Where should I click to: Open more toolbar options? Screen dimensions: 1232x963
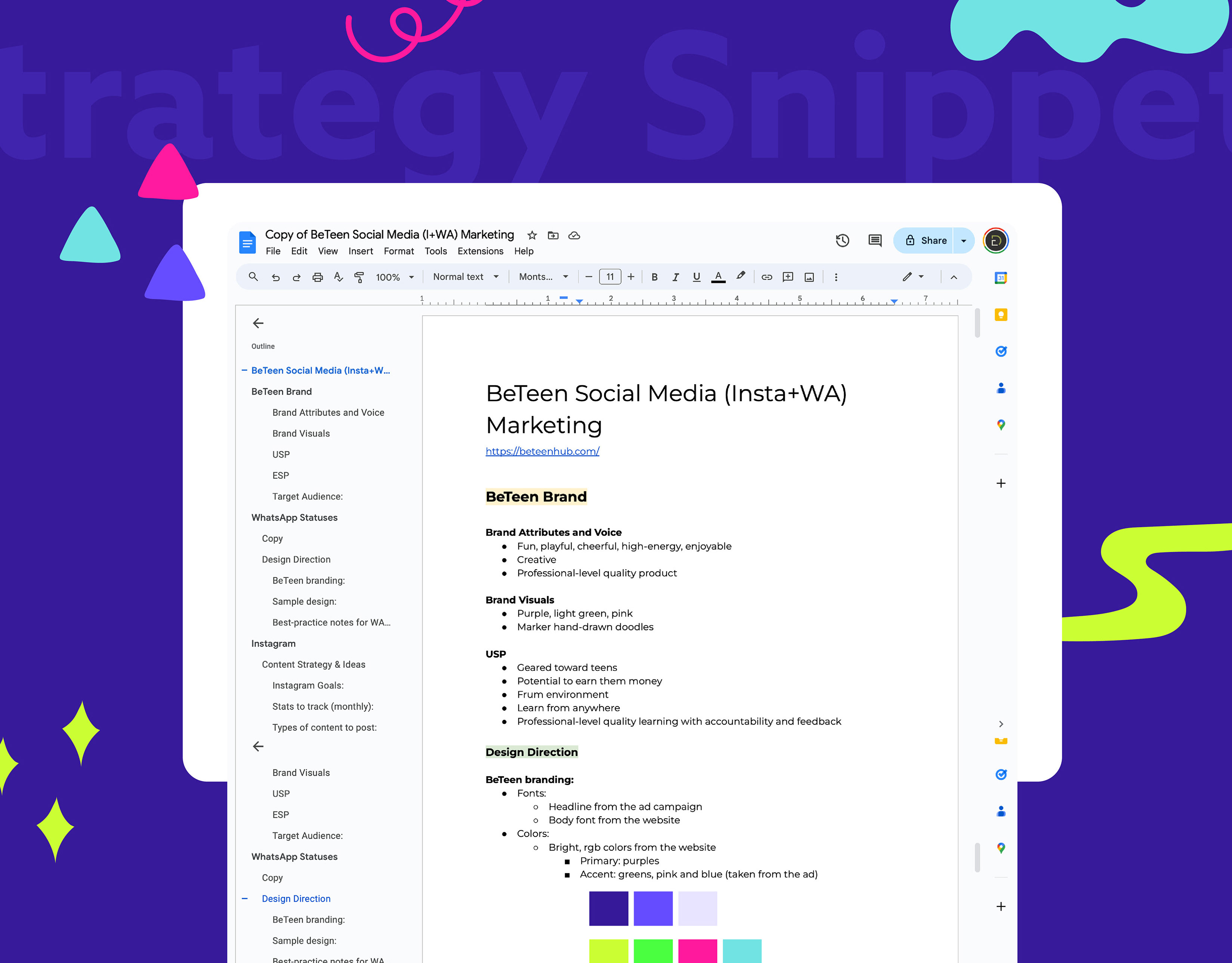tap(836, 277)
